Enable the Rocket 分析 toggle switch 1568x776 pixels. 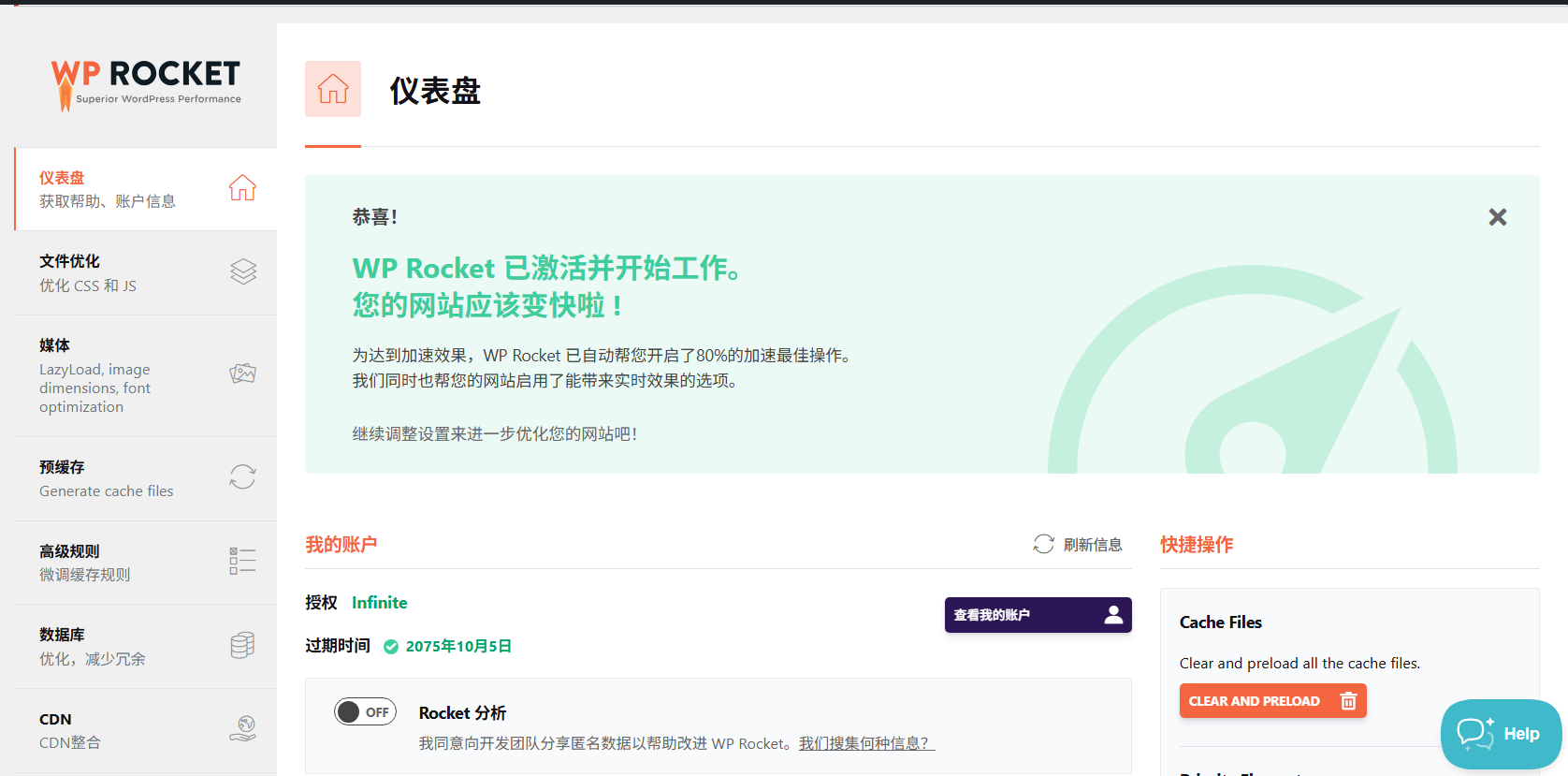365,712
